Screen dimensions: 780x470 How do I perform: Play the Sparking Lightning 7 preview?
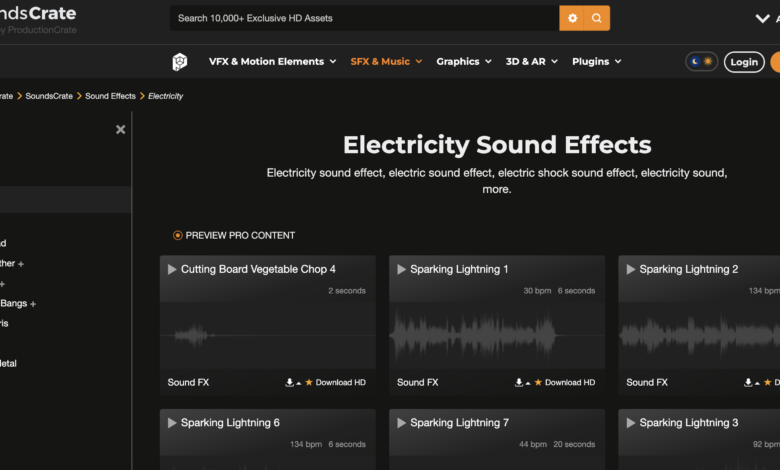(401, 423)
